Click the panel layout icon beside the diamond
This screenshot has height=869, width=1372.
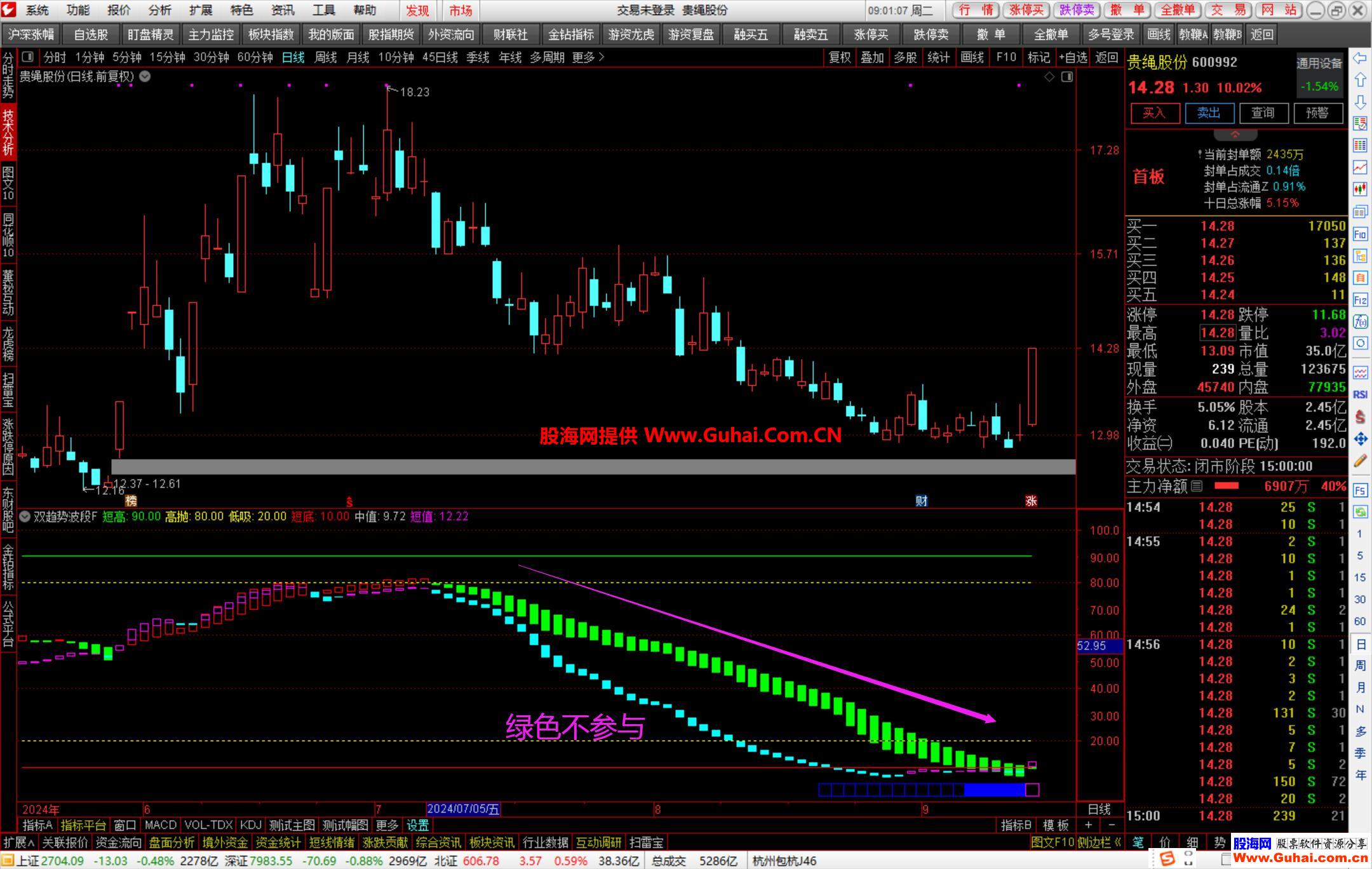tap(1067, 77)
